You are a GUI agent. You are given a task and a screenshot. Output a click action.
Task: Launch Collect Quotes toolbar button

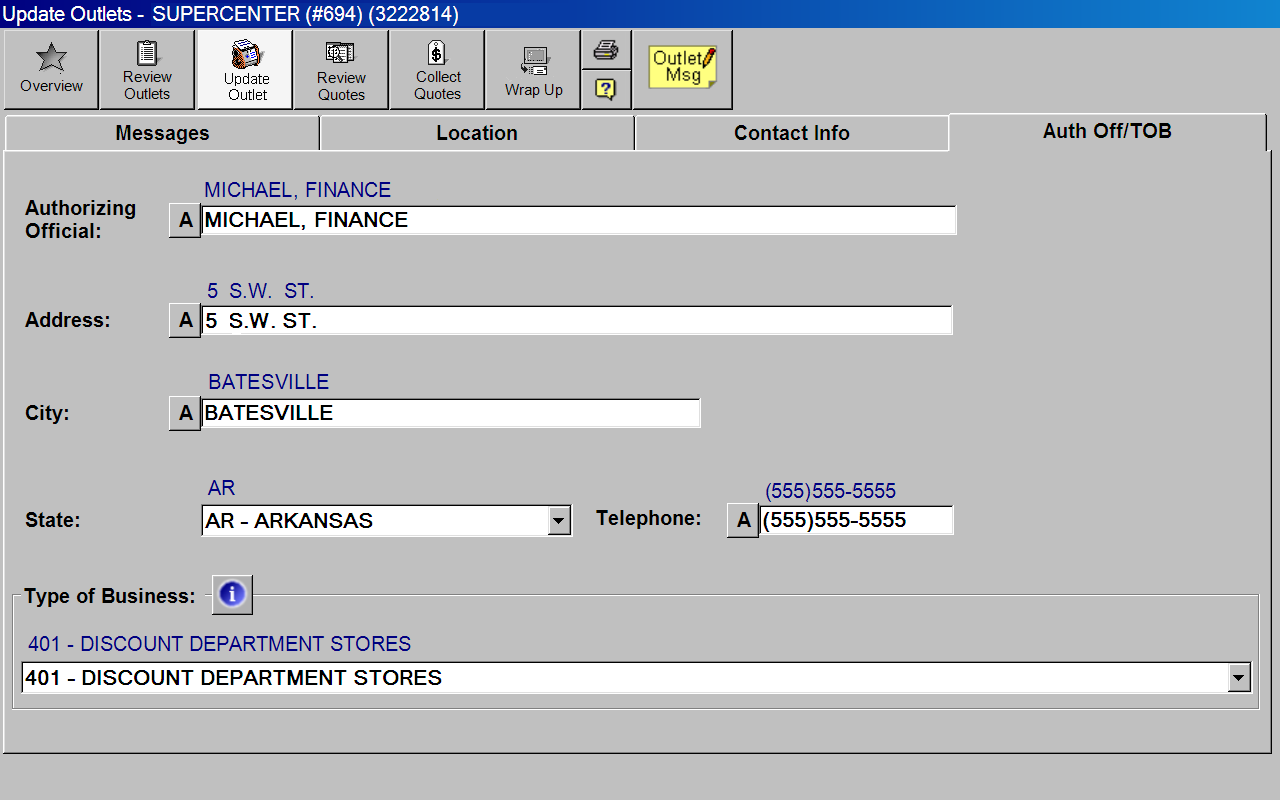coord(437,69)
